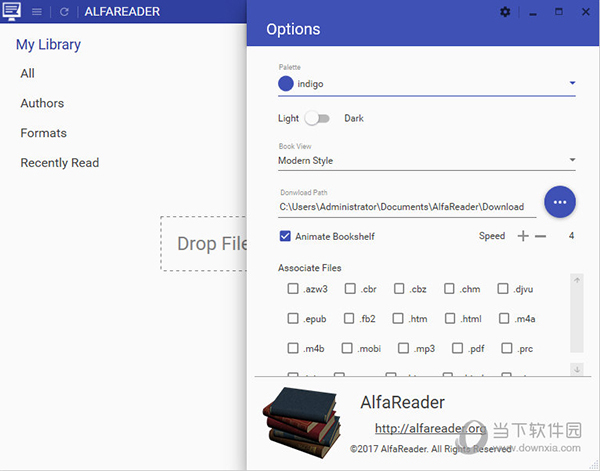600x471 pixels.
Task: Open the Palette indigo dropdown
Action: pos(427,83)
